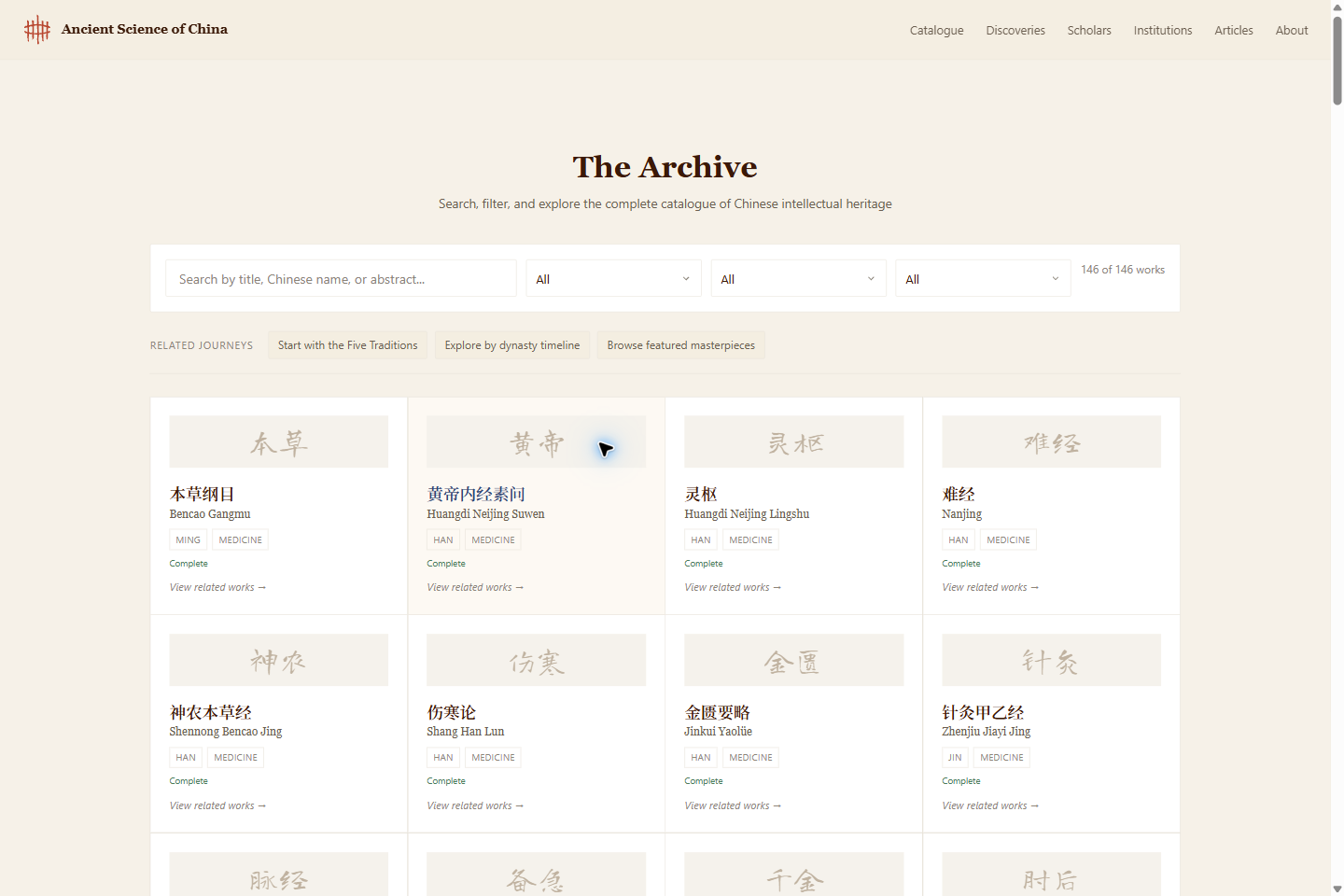1344x896 pixels.
Task: Open the Institutions nav item
Action: (1163, 31)
